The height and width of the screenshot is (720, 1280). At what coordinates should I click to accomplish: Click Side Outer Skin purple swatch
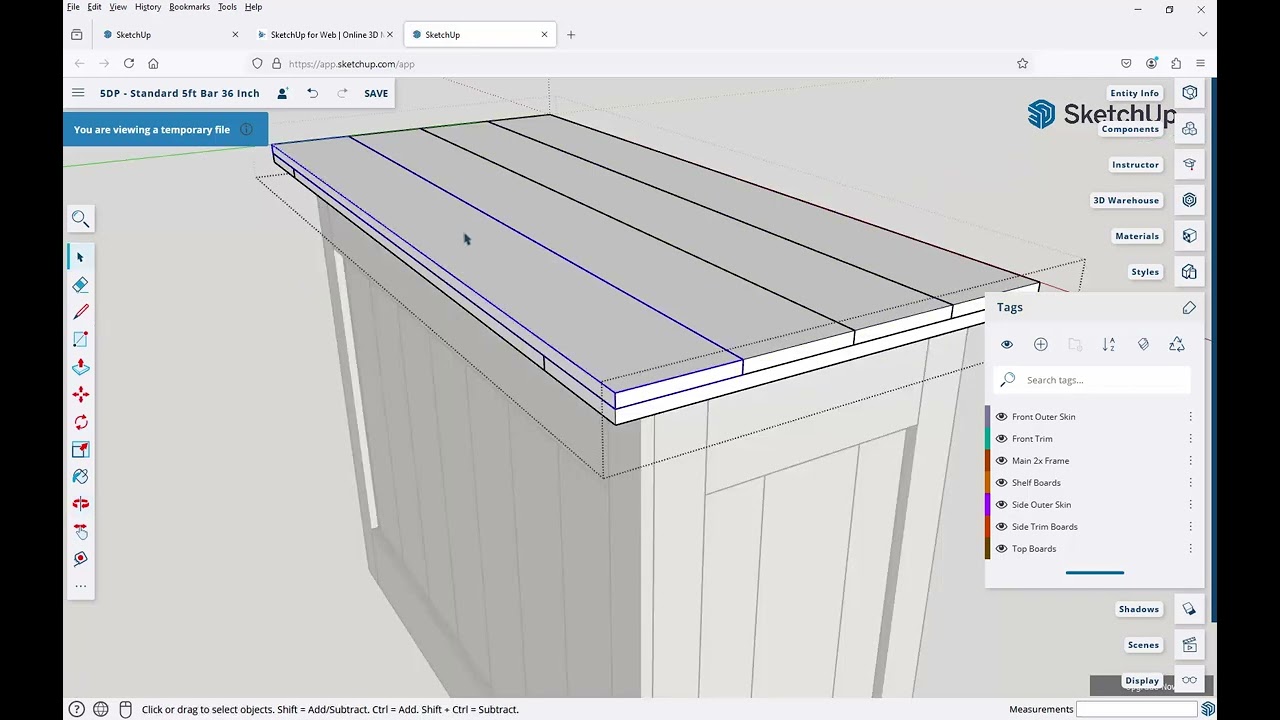click(x=988, y=505)
